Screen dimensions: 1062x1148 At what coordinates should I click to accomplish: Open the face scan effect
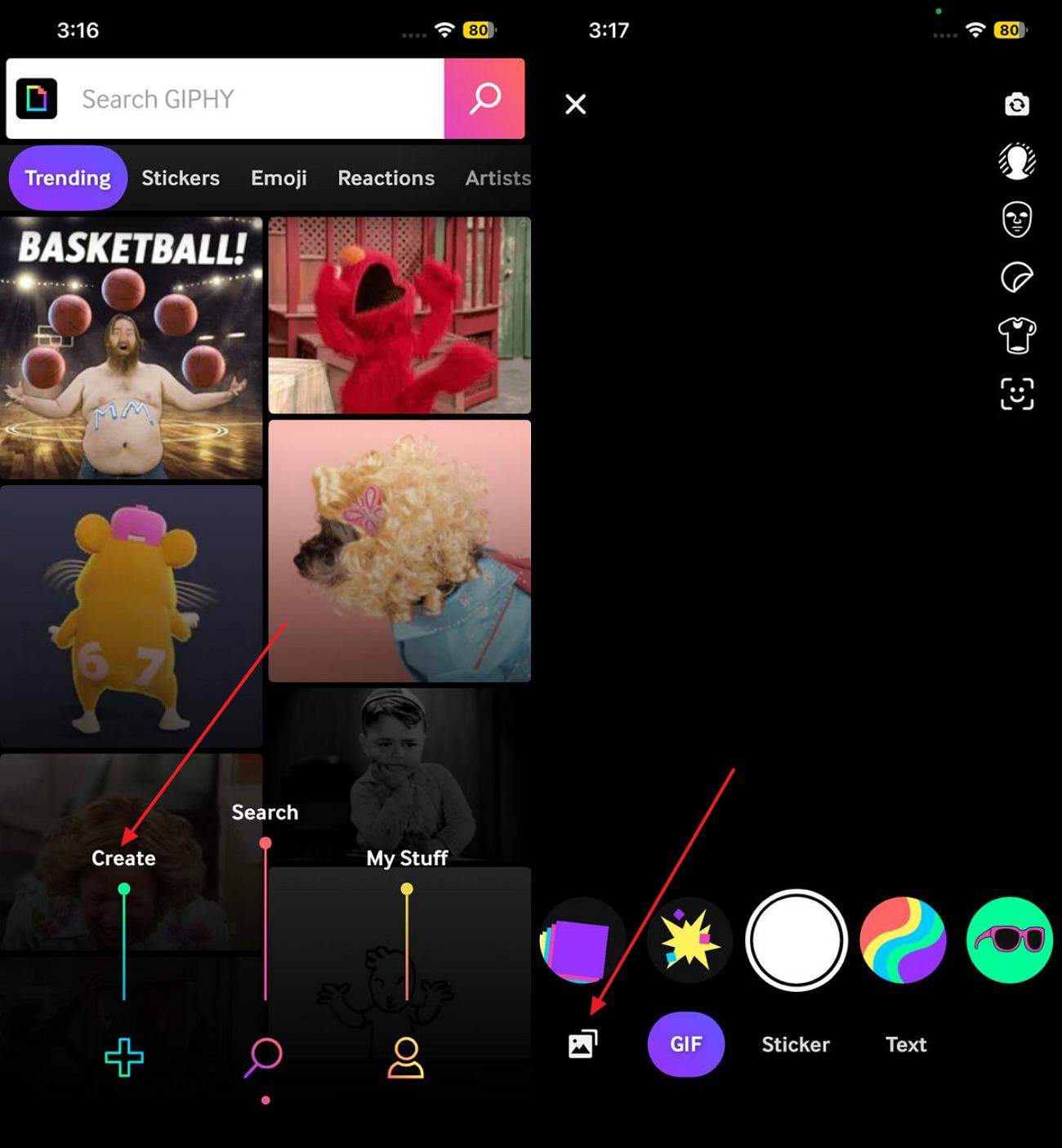1017,394
